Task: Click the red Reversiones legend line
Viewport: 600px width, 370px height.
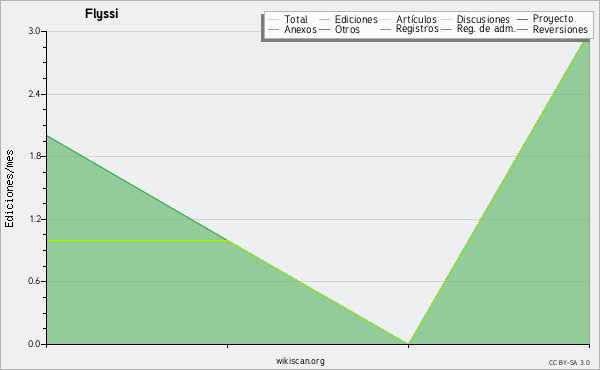Action: pyautogui.click(x=522, y=29)
